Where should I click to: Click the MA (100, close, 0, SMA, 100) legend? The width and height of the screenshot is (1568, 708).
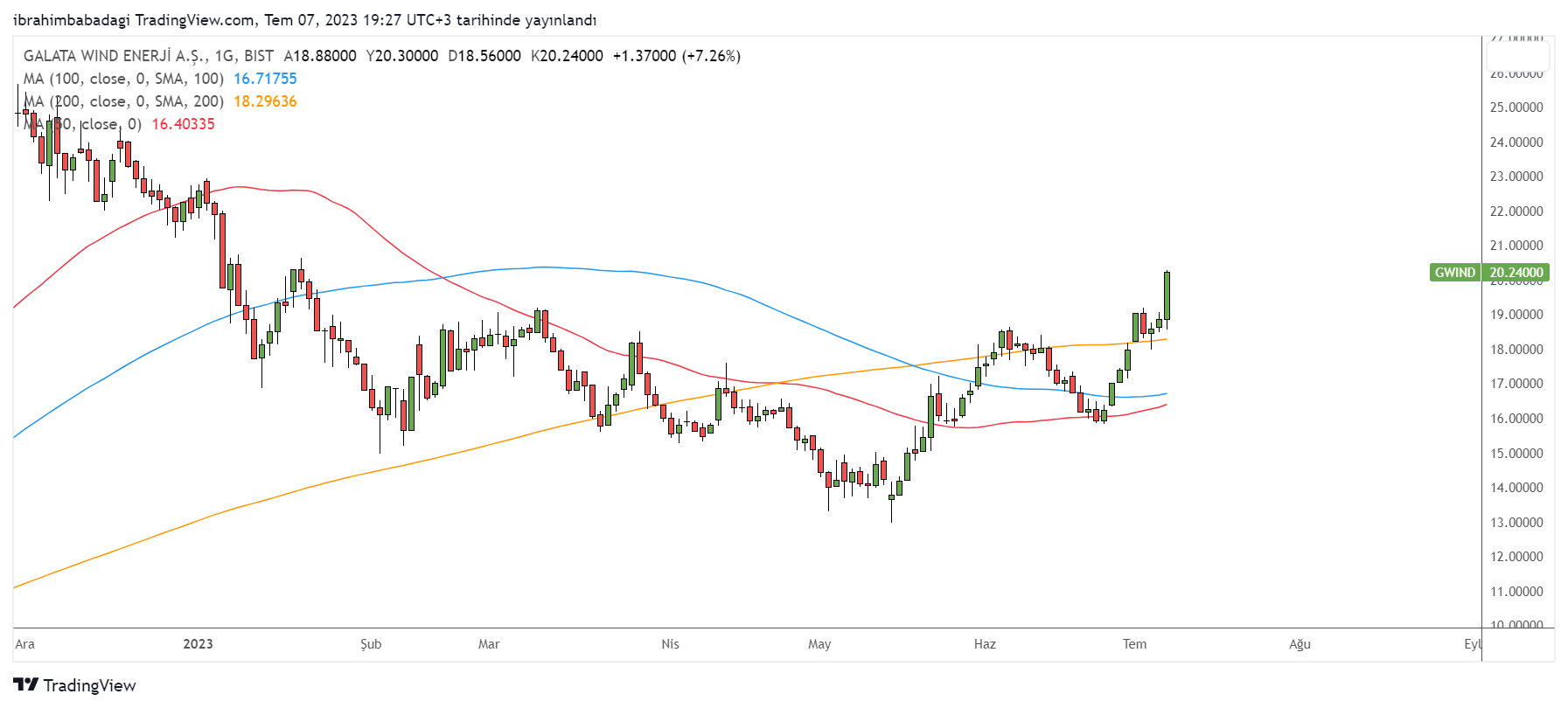point(123,79)
